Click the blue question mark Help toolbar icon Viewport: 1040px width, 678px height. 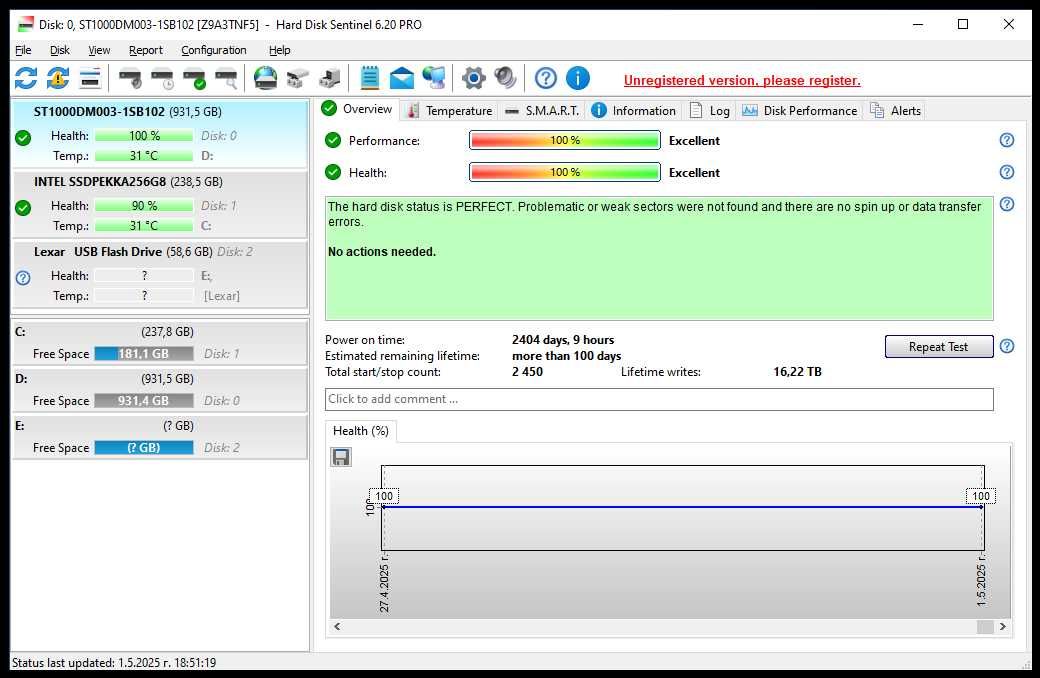(x=546, y=78)
